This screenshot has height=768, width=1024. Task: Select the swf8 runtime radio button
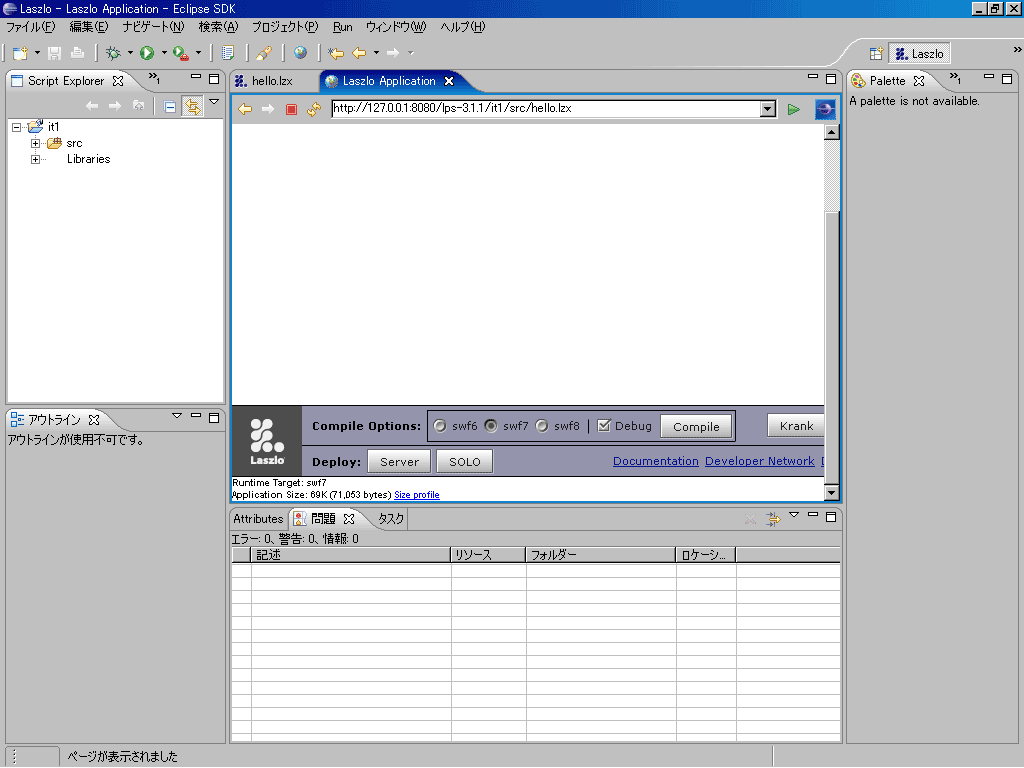(542, 426)
